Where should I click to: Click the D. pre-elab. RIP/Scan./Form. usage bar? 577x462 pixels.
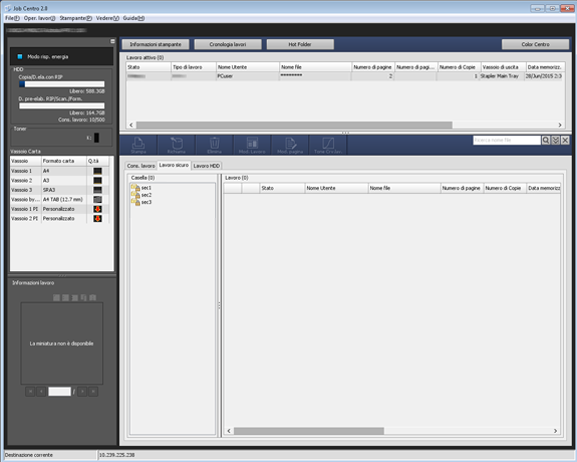(62, 106)
